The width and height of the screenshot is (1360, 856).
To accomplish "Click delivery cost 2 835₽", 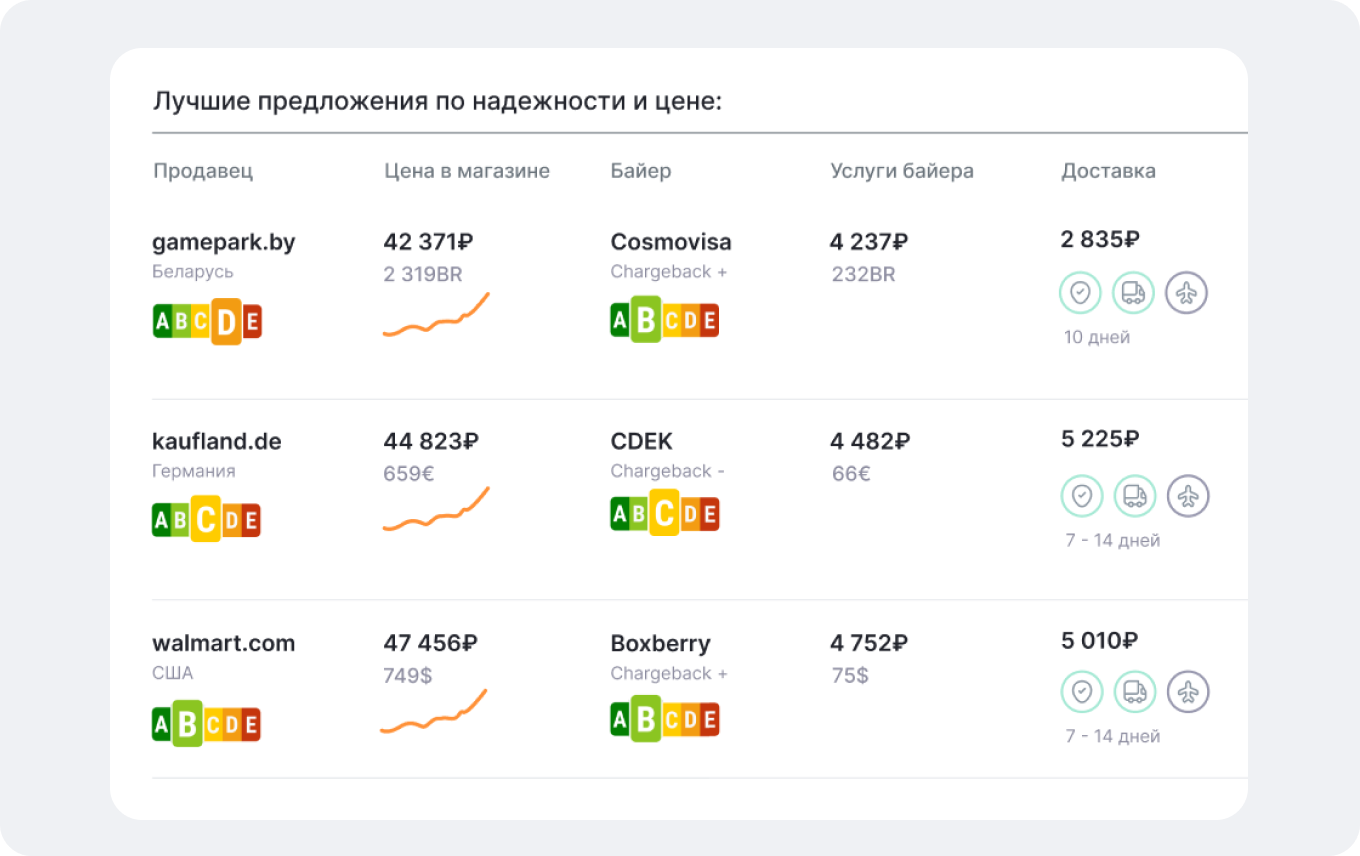I will click(1100, 239).
